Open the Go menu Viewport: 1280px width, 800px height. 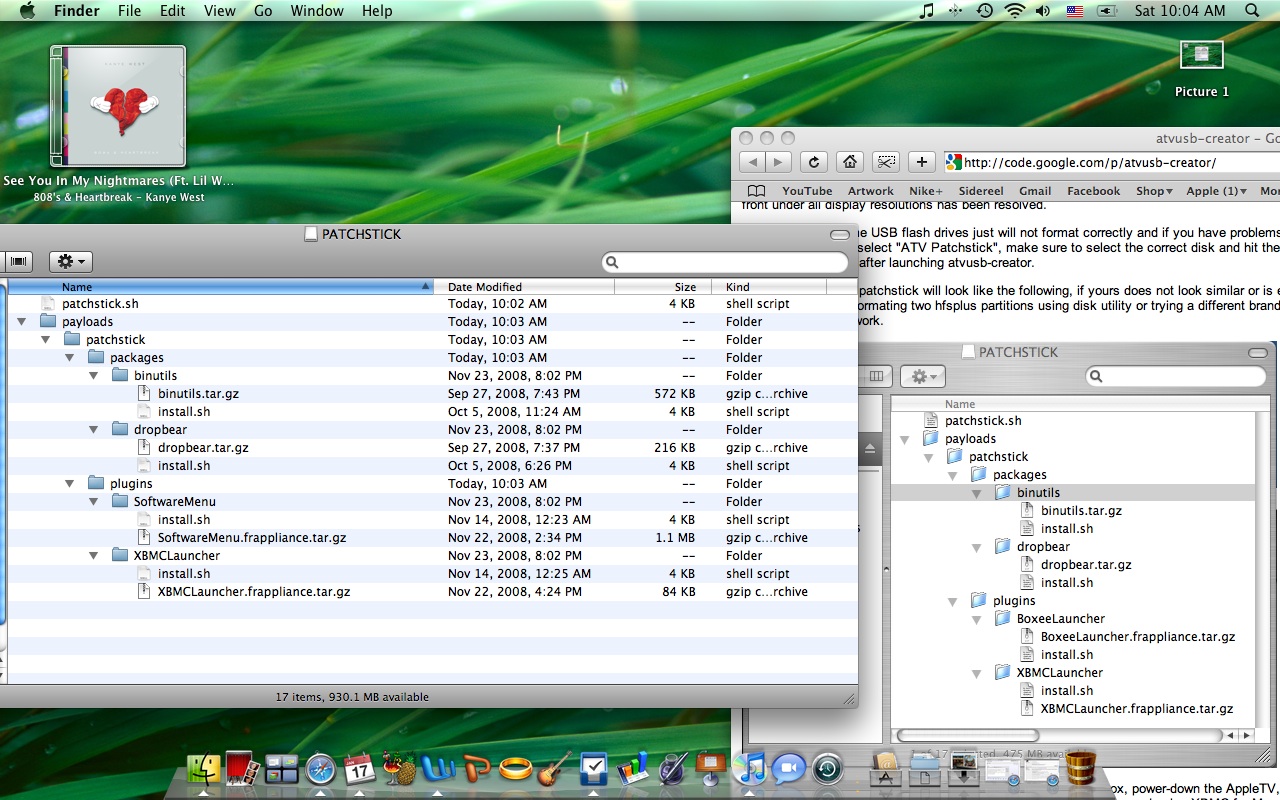pyautogui.click(x=263, y=11)
